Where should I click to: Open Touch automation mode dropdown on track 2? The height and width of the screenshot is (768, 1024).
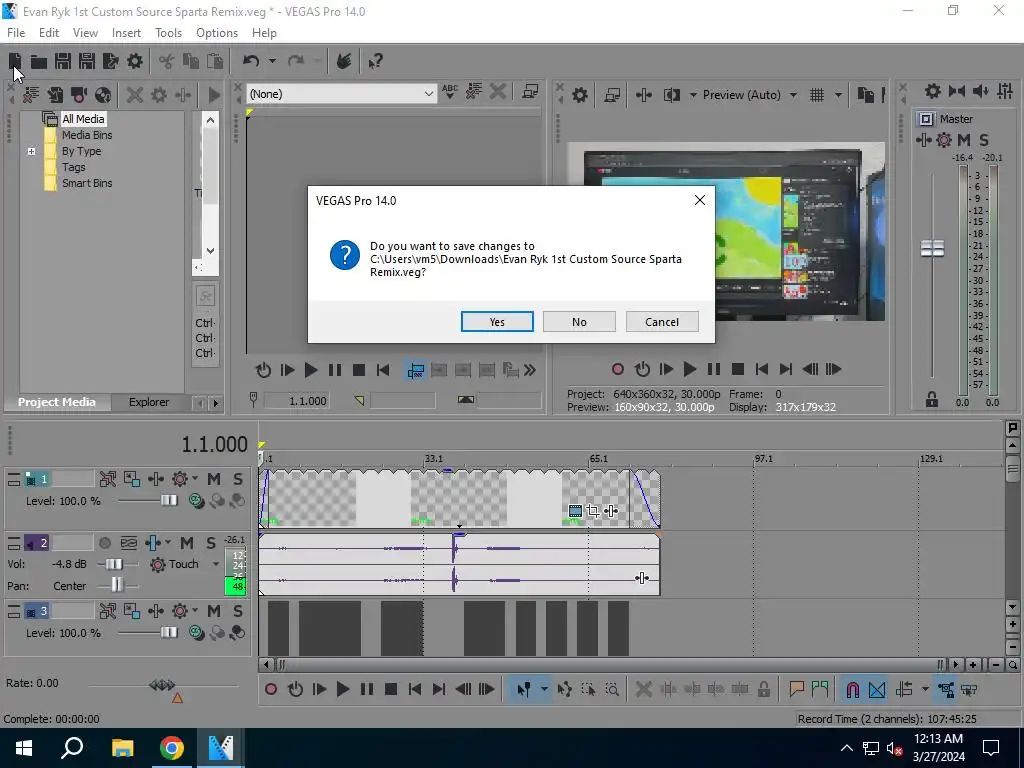(216, 564)
